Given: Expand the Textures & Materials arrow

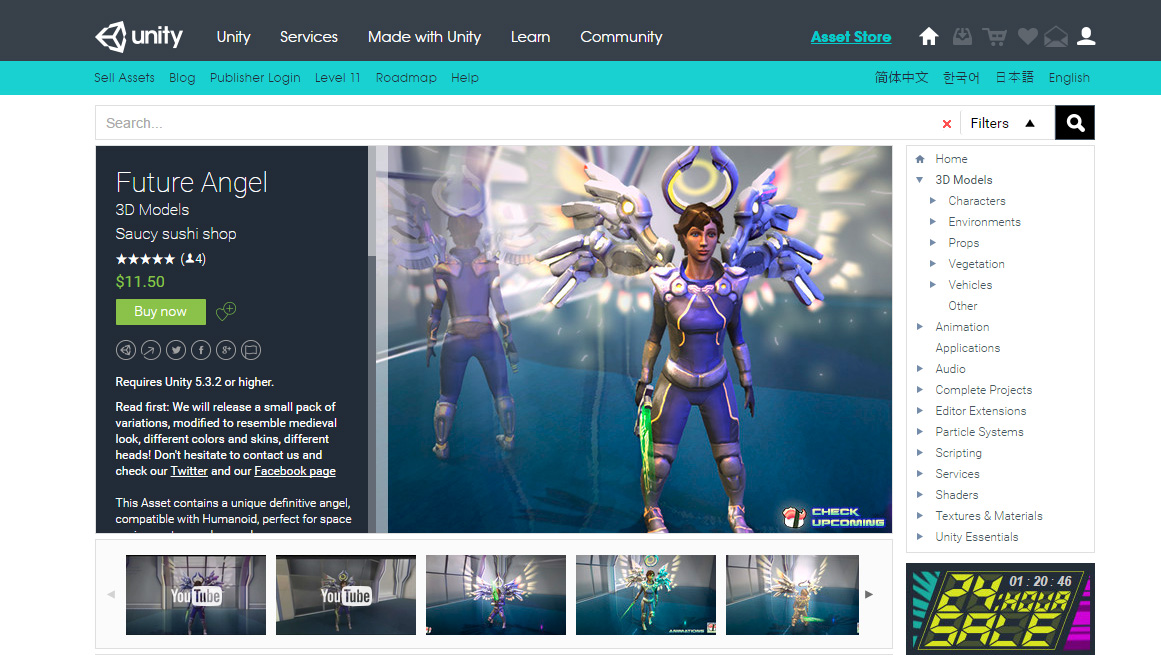Looking at the screenshot, I should (920, 515).
